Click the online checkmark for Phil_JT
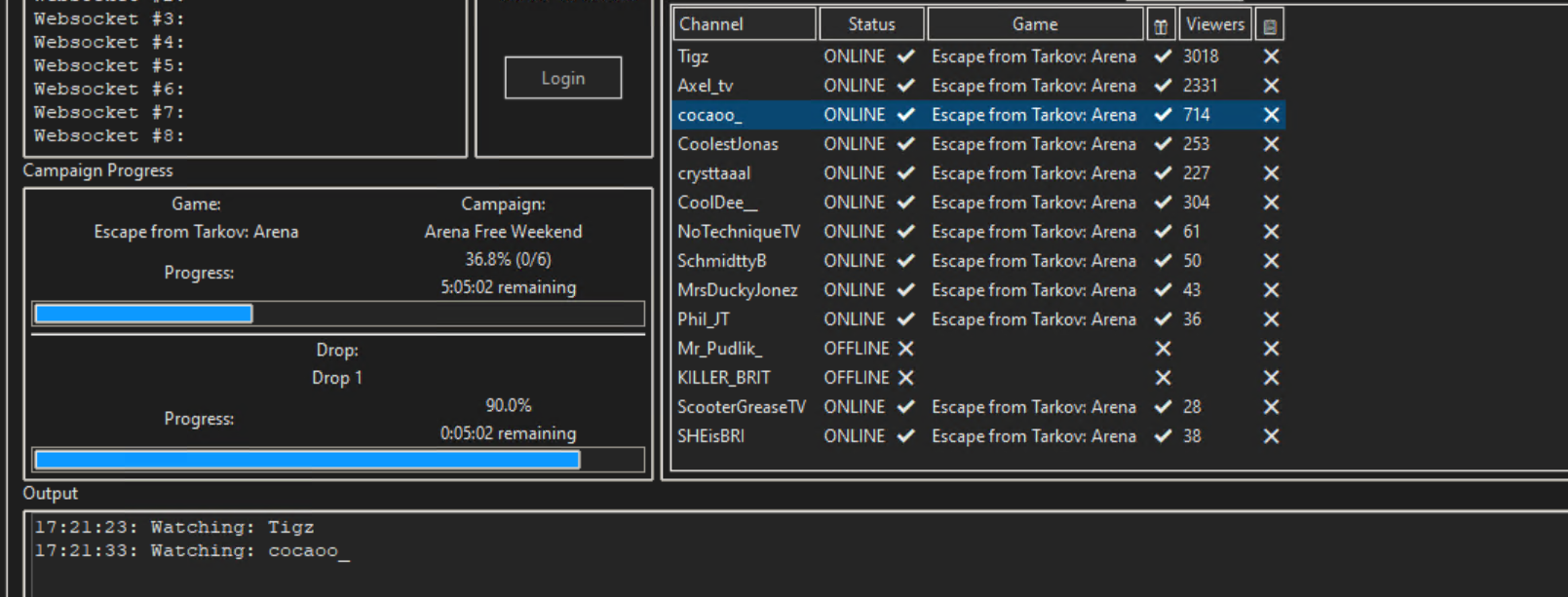Viewport: 1568px width, 597px height. [906, 319]
